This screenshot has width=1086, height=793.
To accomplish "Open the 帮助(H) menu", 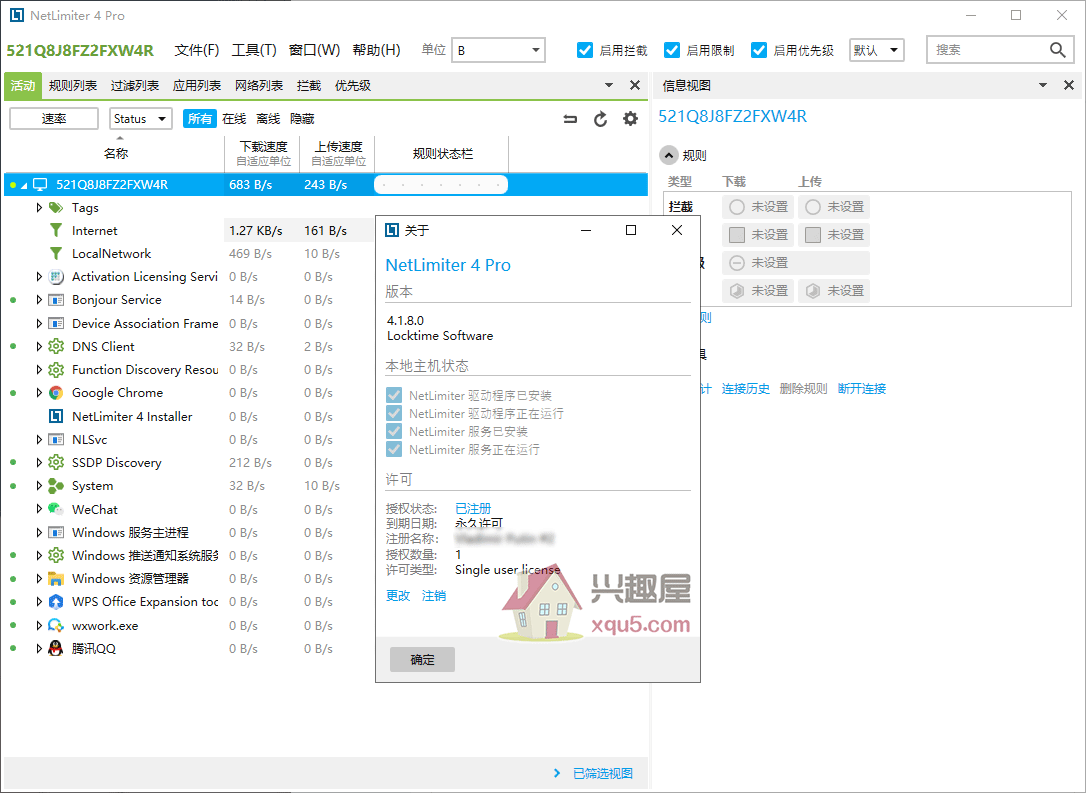I will tap(376, 50).
